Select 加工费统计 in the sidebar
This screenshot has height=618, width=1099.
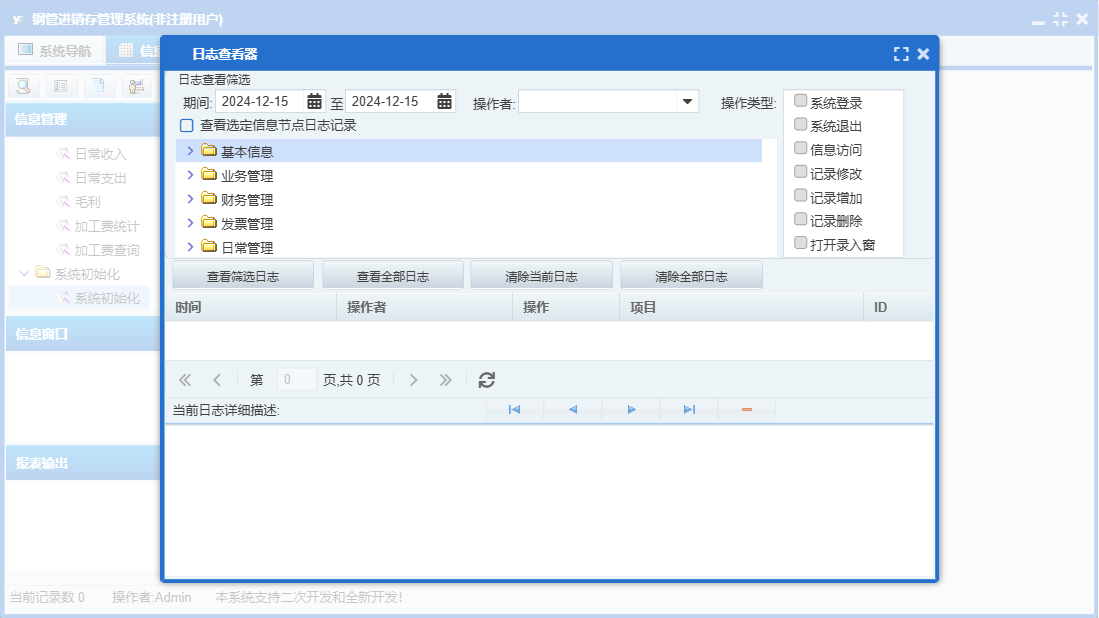107,226
